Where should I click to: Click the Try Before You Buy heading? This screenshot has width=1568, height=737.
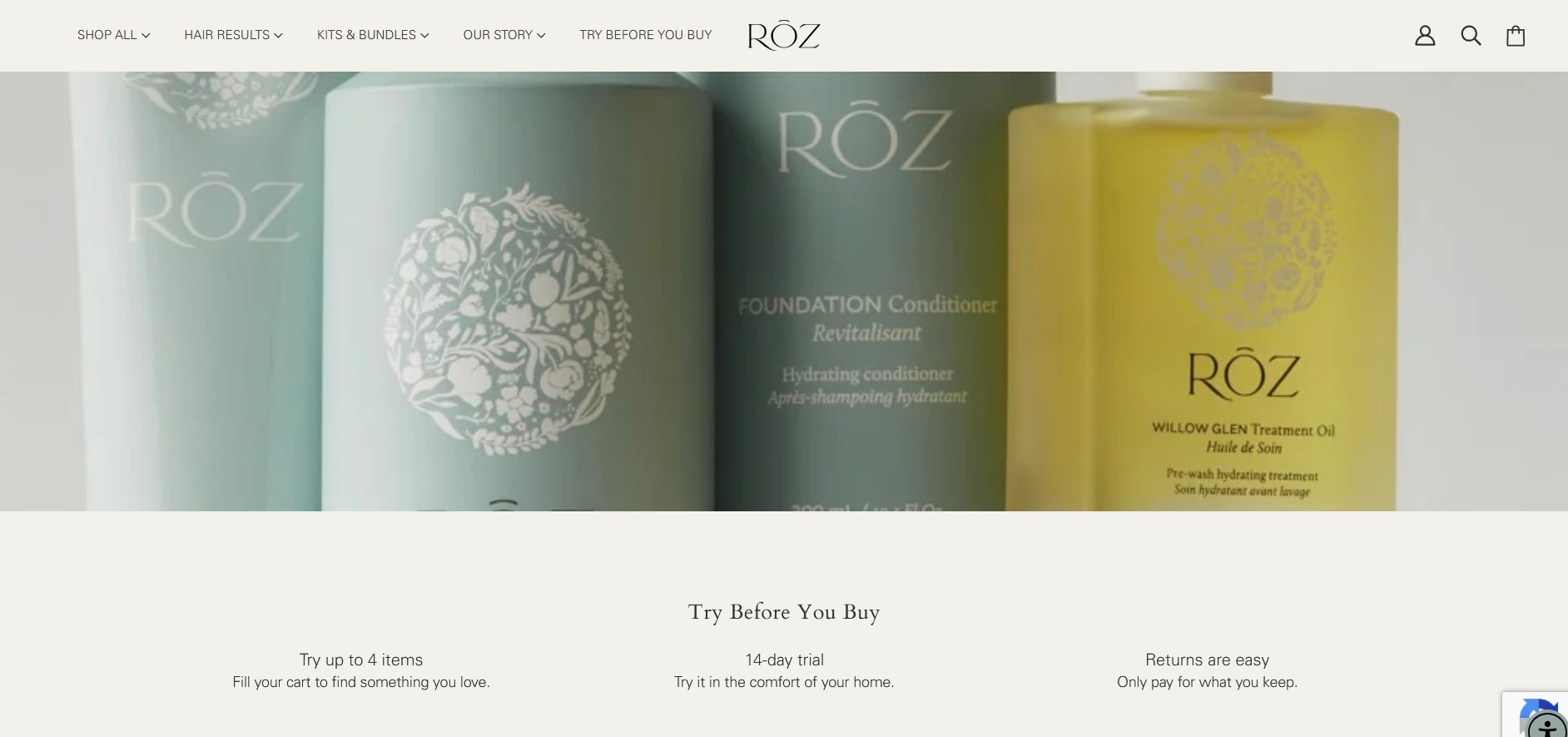[x=784, y=612]
